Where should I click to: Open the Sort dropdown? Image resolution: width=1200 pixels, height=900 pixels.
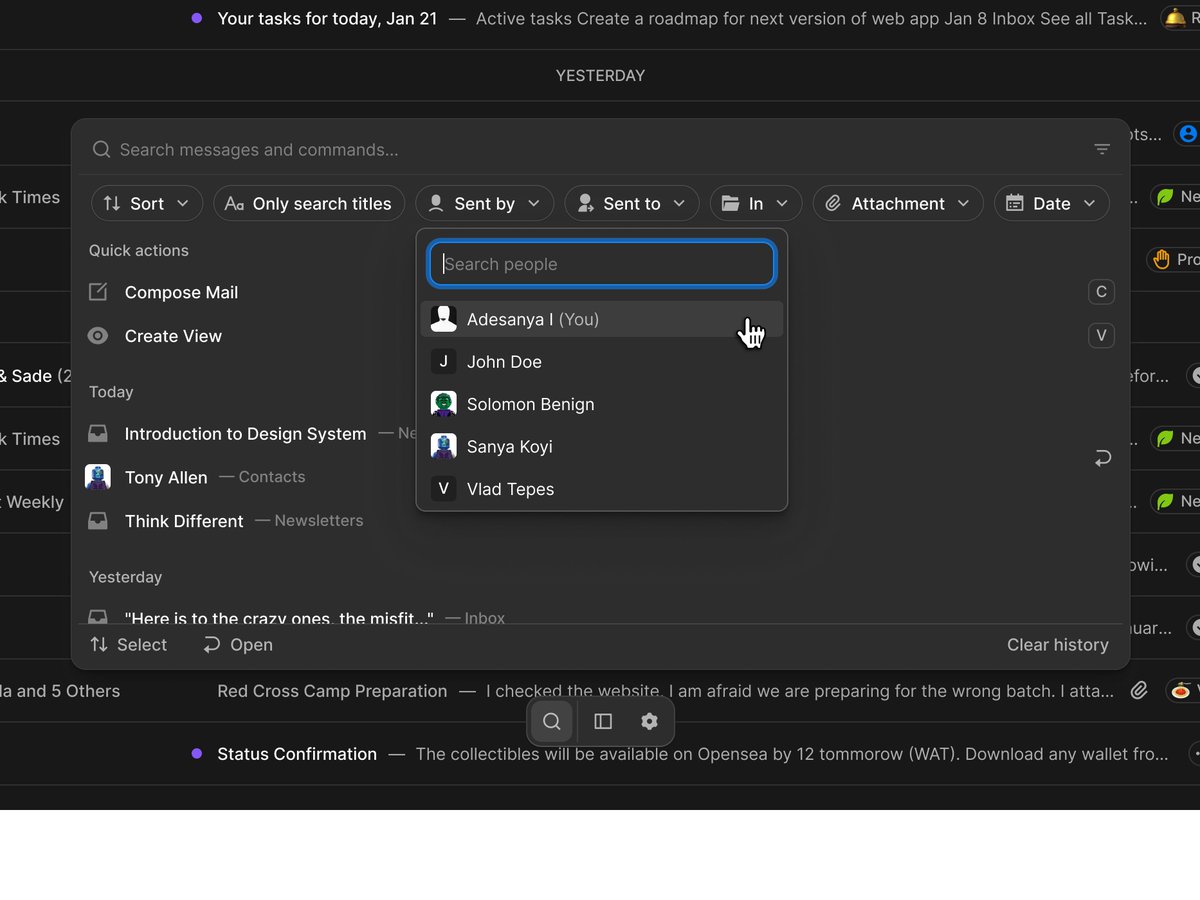147,204
